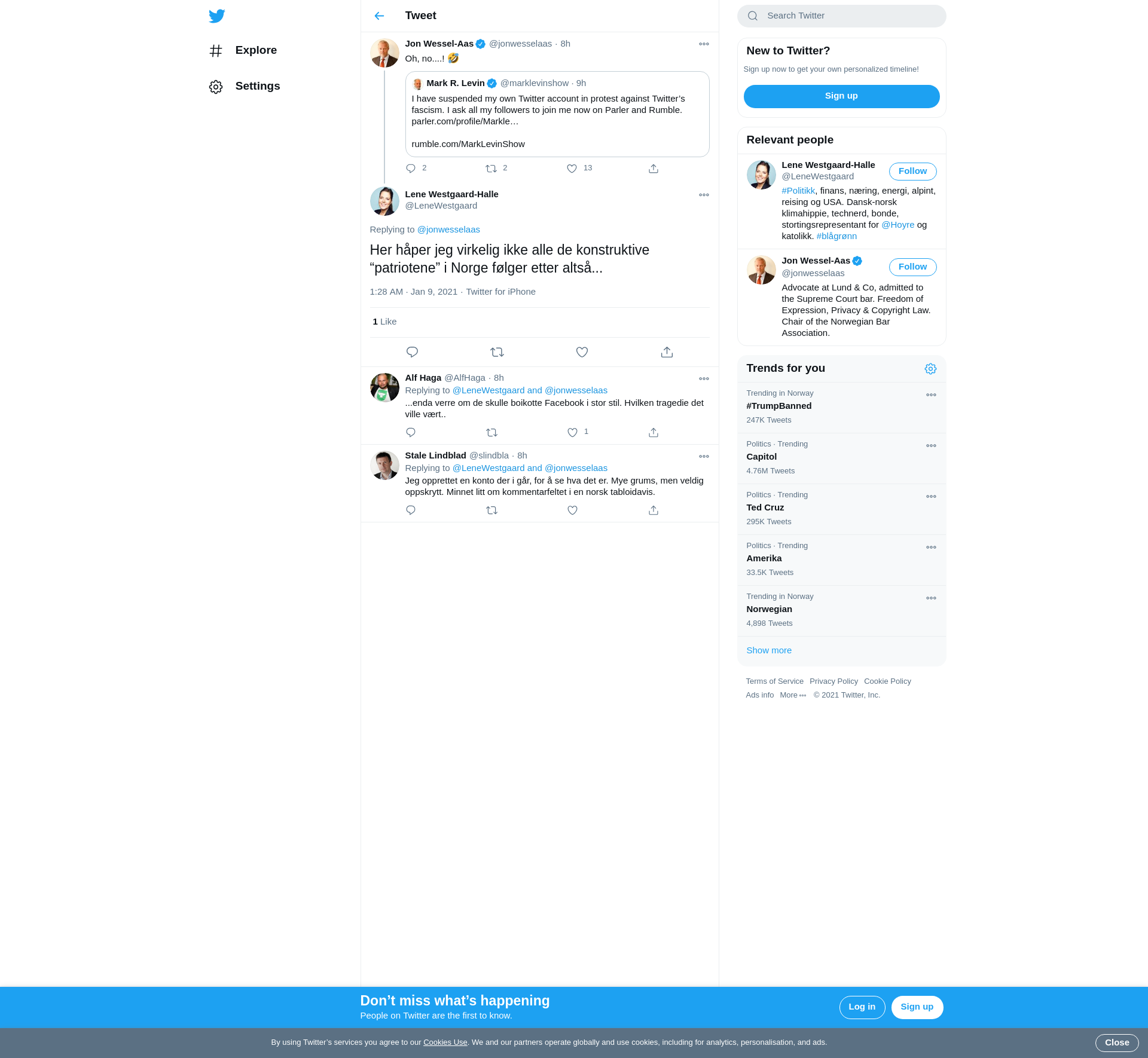Share Jon Wessel-Aas's tweet
1148x1058 pixels.
coord(654,169)
